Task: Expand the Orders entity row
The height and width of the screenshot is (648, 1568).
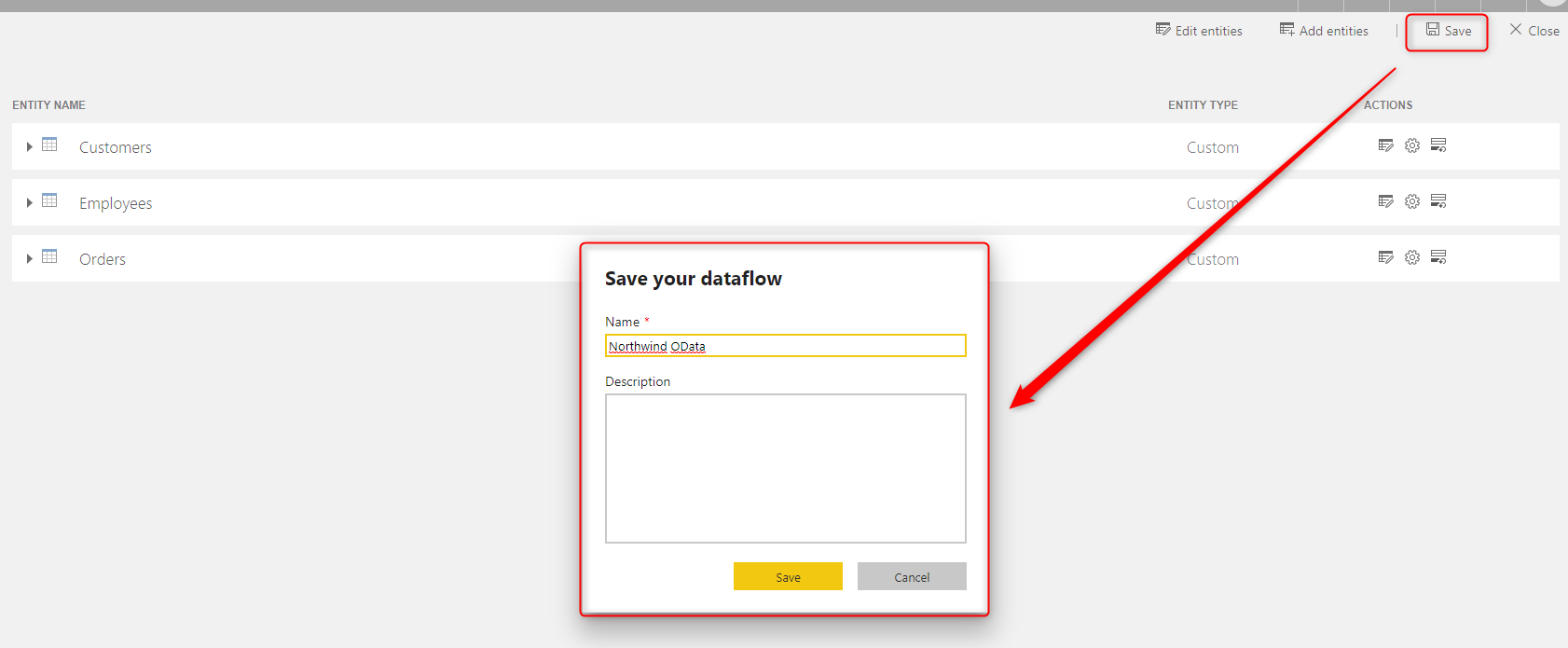Action: [30, 258]
